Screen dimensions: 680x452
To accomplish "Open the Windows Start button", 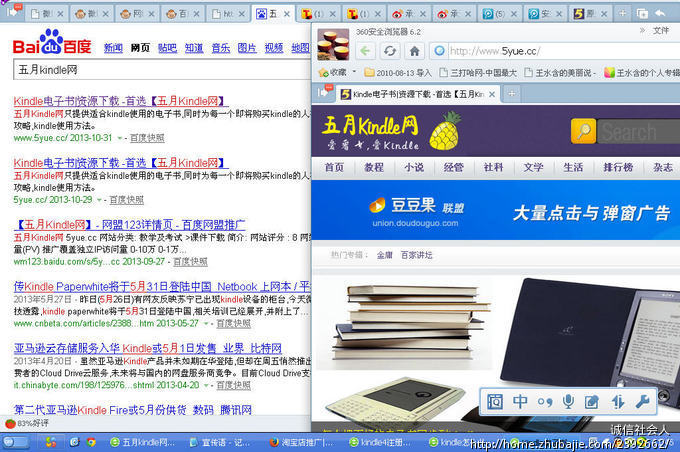I will 16,442.
